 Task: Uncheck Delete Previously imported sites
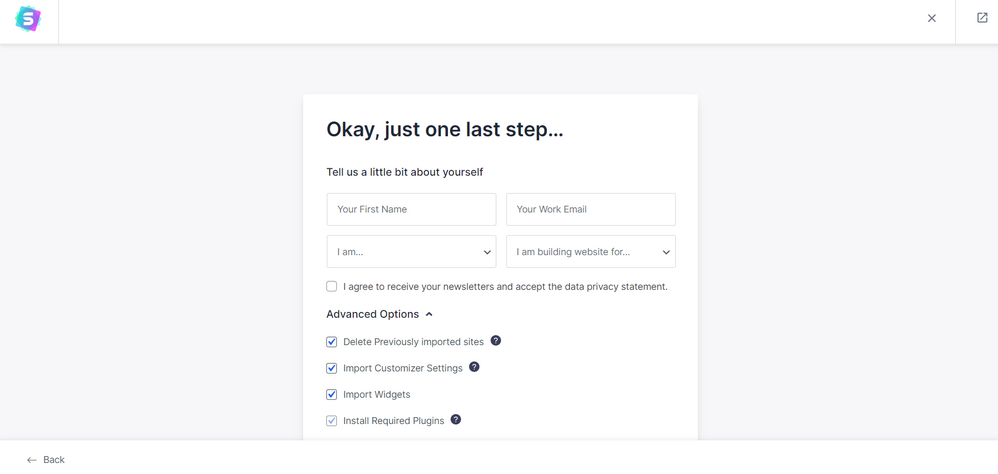click(x=332, y=342)
